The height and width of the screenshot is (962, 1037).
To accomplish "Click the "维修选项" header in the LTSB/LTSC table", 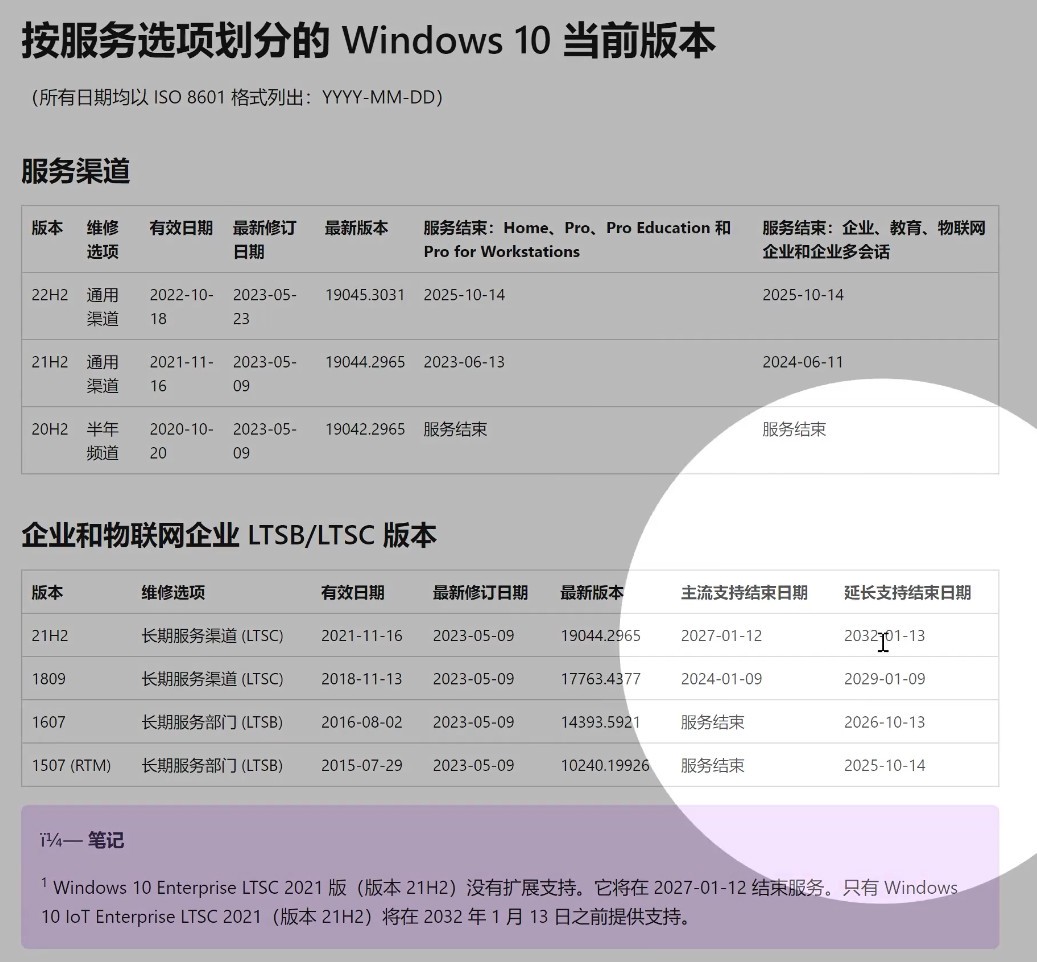I will pos(173,592).
